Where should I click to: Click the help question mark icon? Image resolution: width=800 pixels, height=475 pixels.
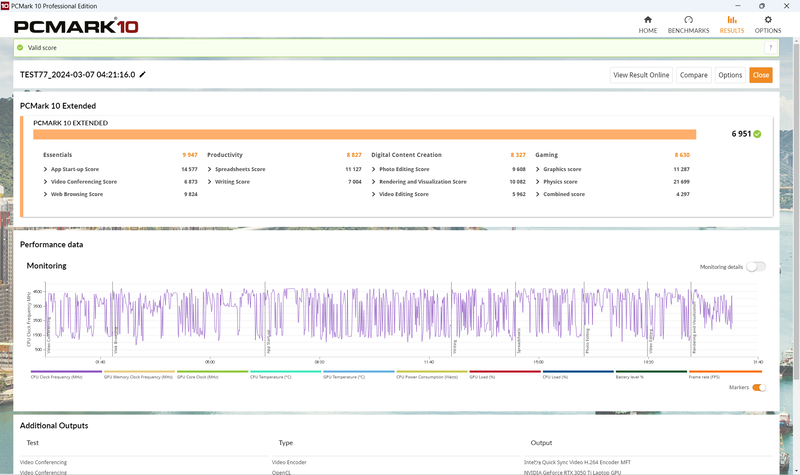(770, 47)
